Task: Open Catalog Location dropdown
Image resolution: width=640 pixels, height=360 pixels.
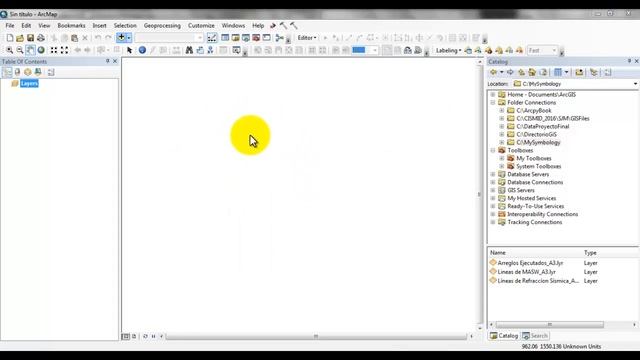Action: tap(635, 84)
